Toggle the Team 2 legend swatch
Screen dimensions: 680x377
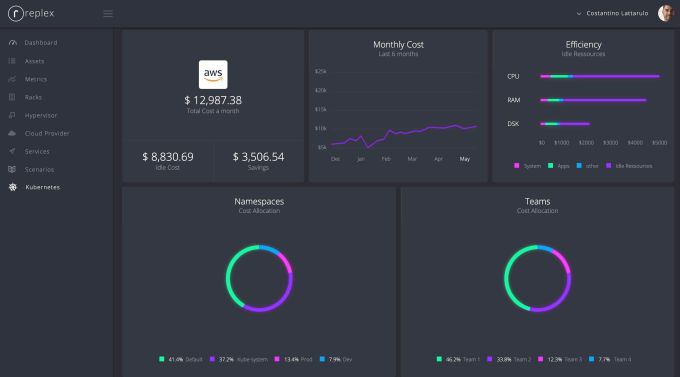pos(490,359)
